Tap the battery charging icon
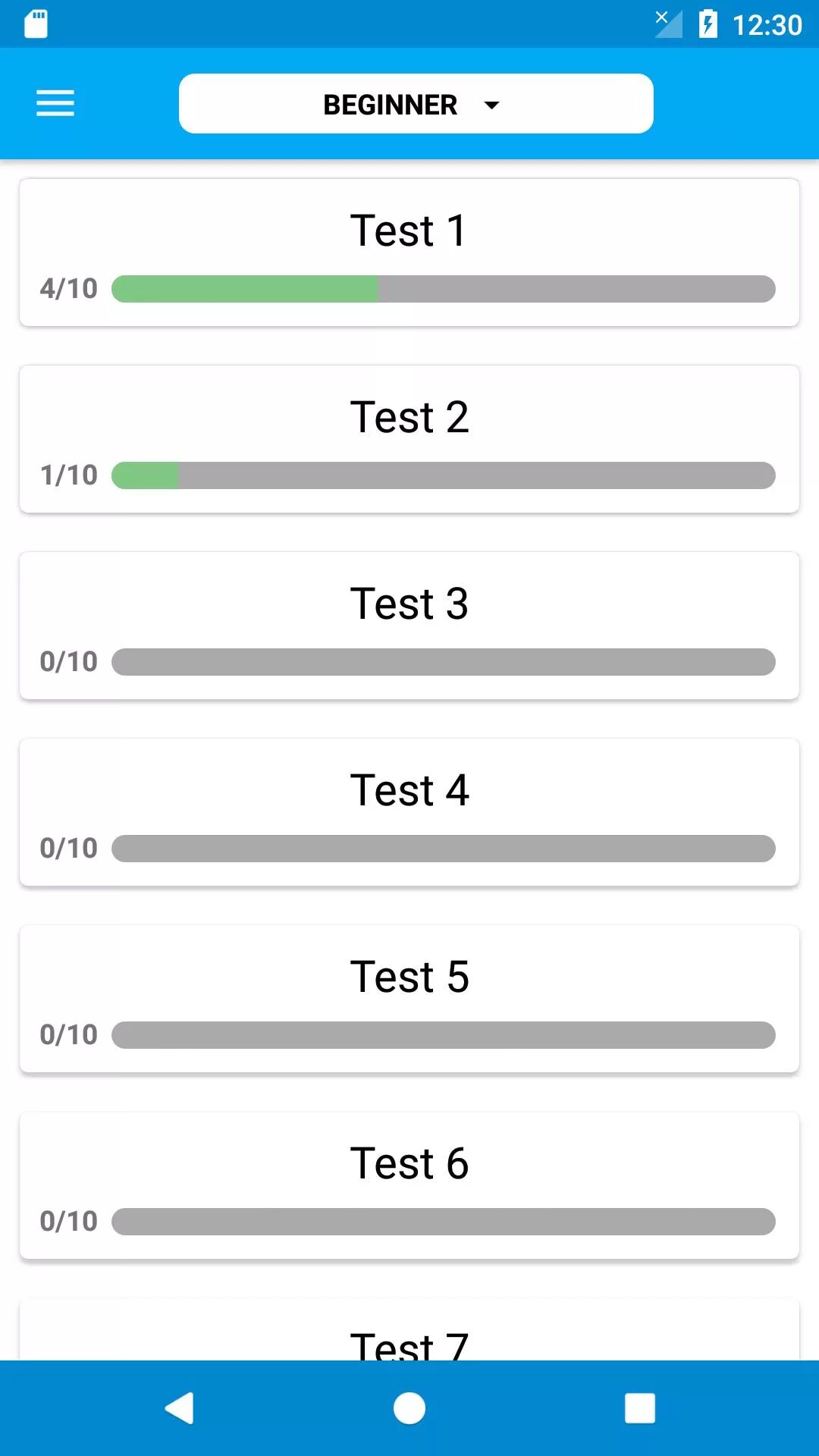 (708, 24)
